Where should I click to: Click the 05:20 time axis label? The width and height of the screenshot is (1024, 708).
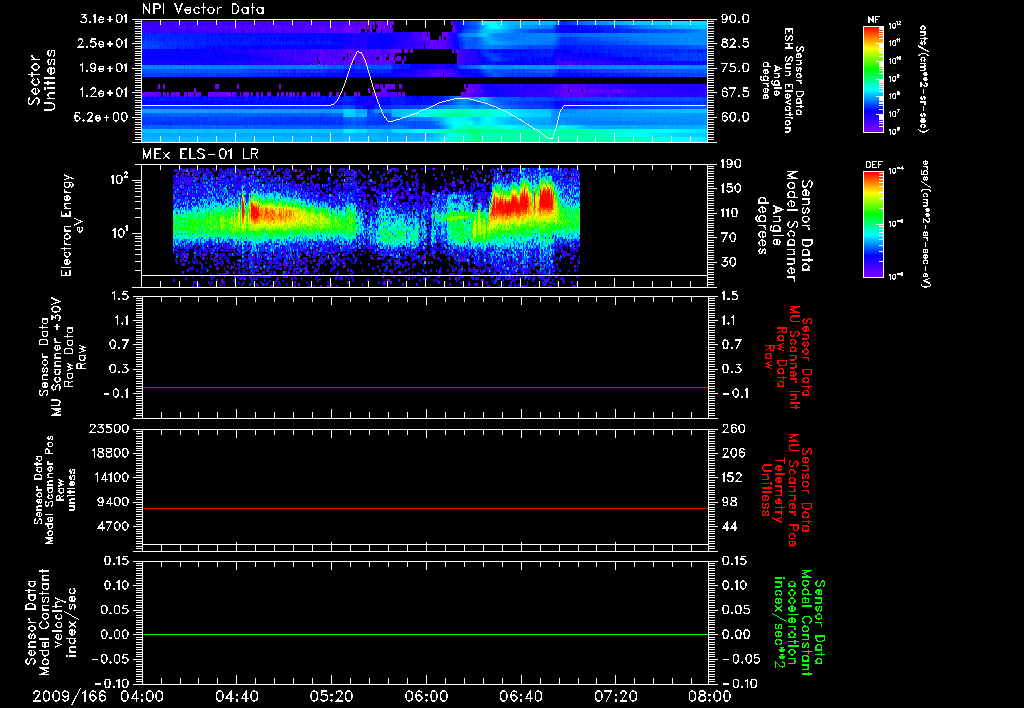[x=331, y=696]
